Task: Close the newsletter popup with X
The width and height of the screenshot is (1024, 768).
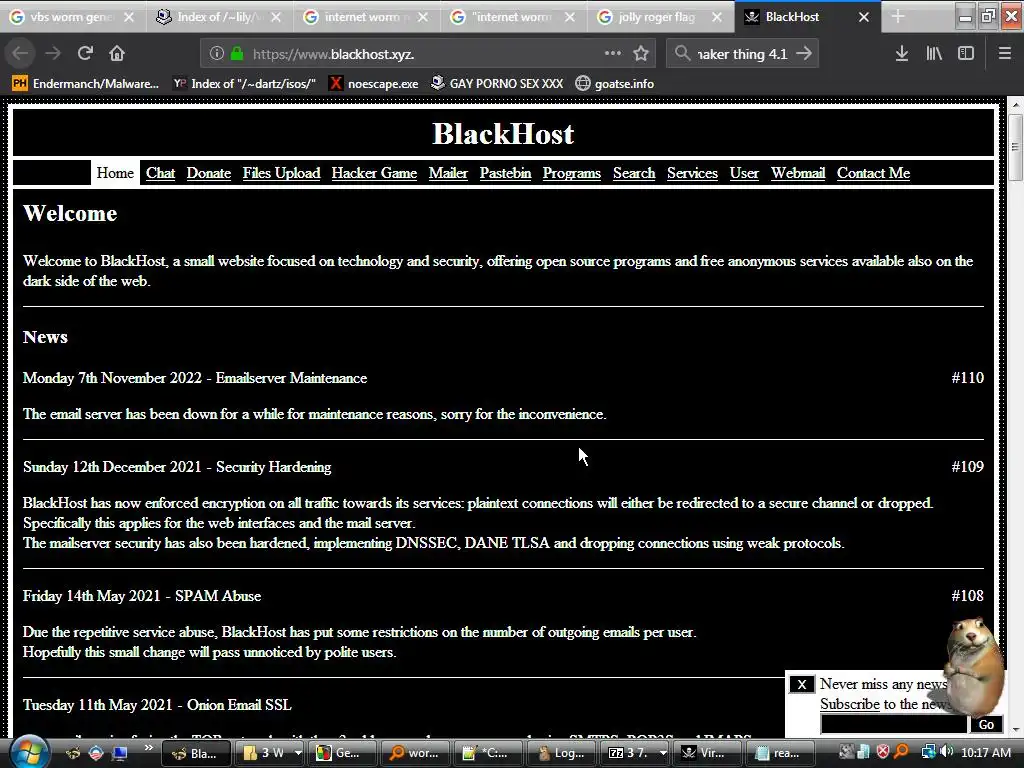Action: click(802, 684)
